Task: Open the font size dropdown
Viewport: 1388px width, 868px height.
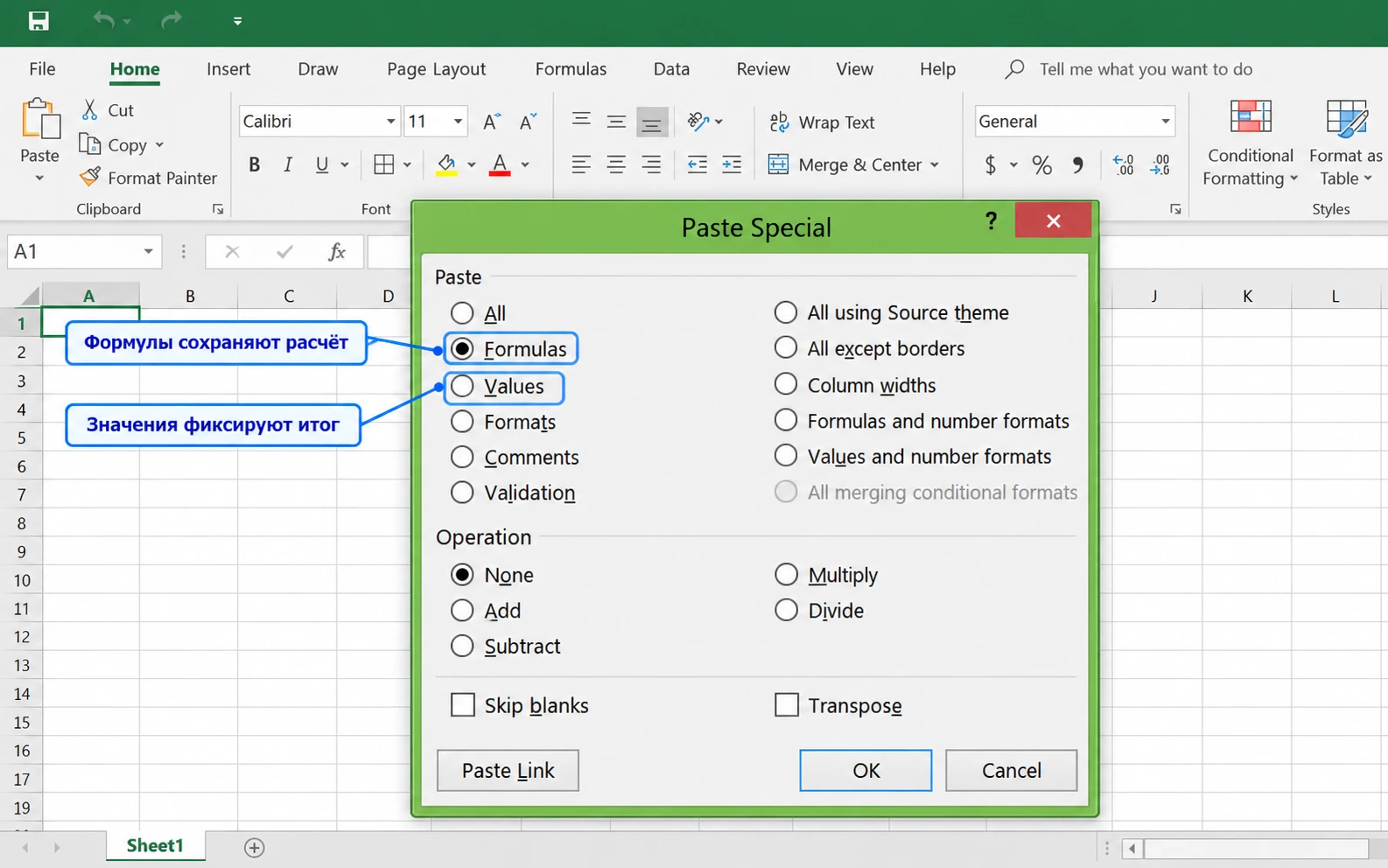Action: [458, 122]
